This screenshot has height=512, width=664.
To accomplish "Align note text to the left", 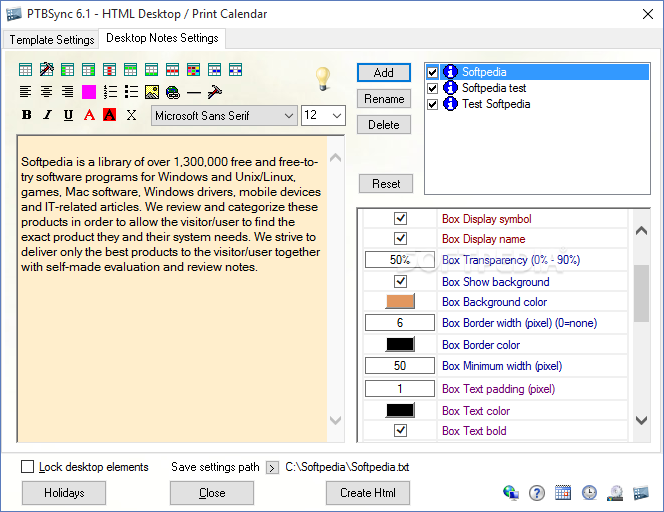I will (x=25, y=91).
